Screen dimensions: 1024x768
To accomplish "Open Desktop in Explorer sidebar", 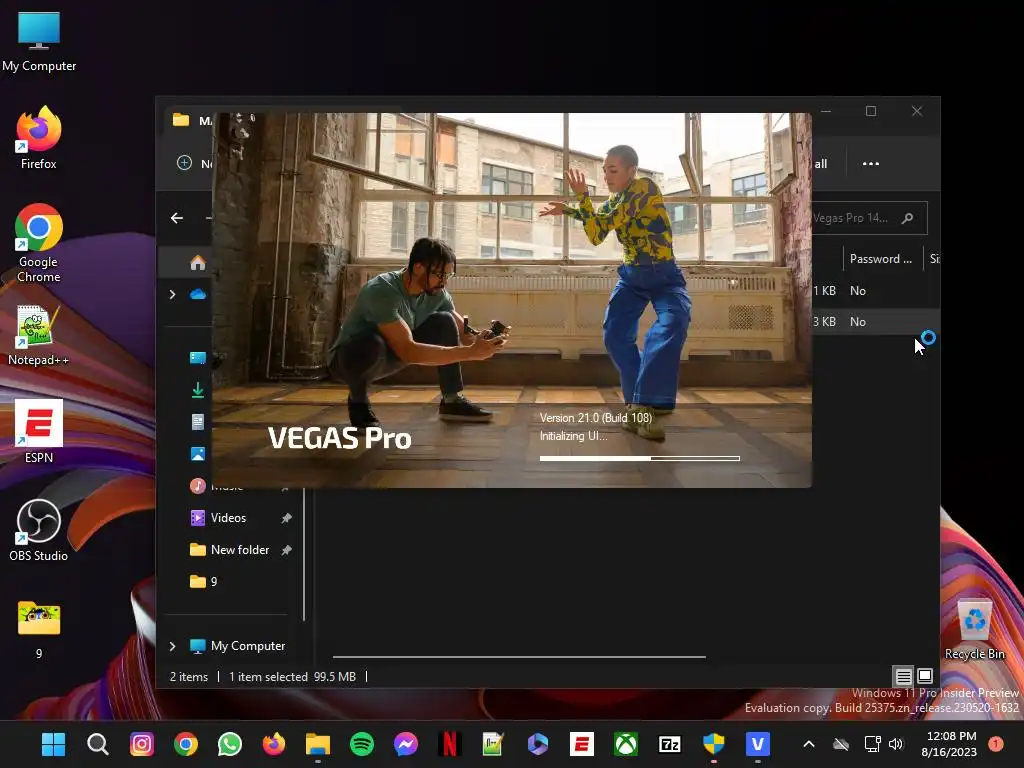I will tap(197, 358).
